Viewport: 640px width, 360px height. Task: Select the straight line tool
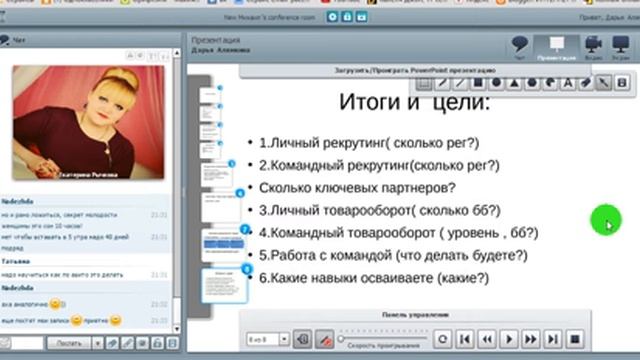point(460,83)
